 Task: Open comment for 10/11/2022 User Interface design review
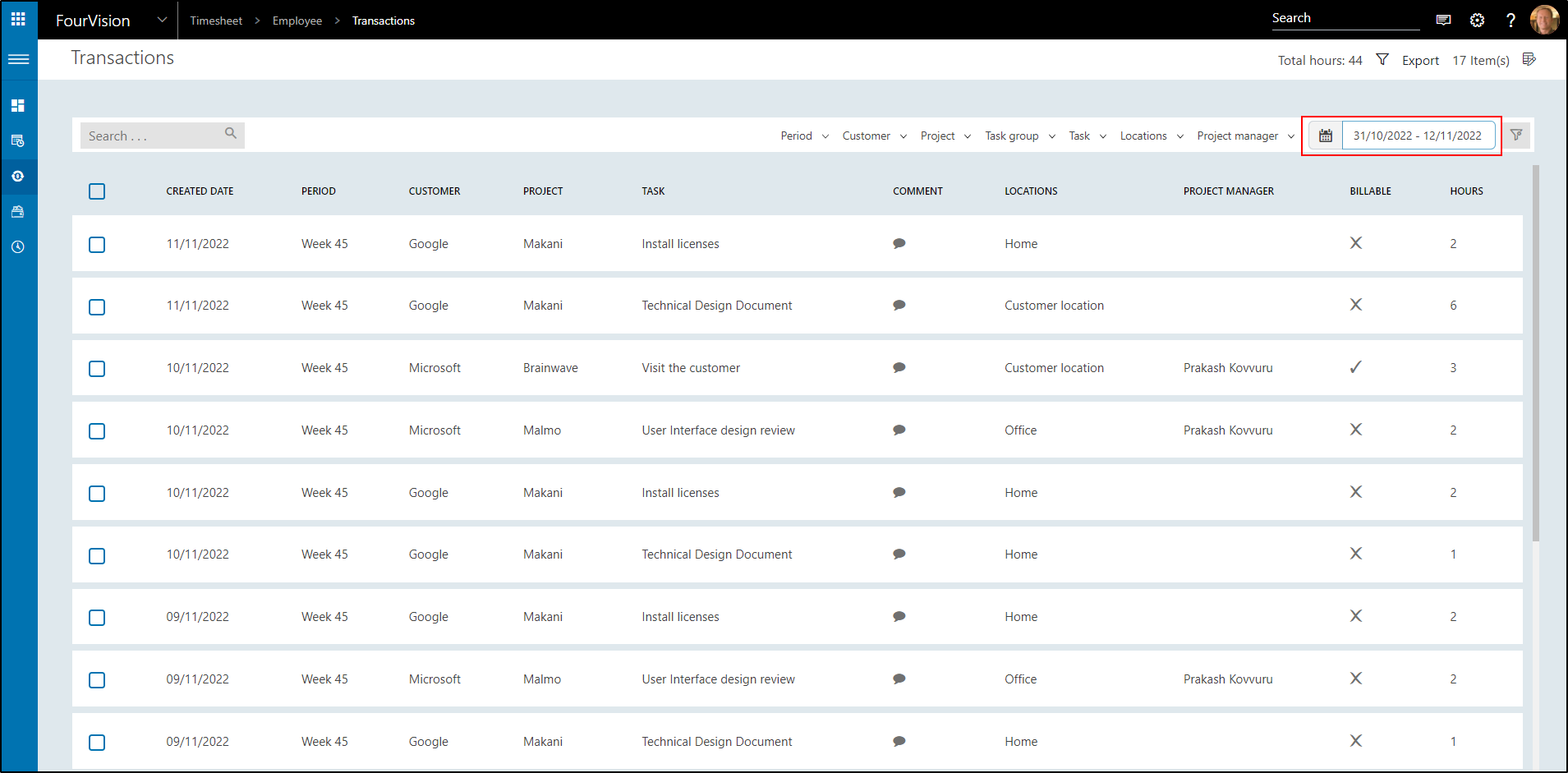point(899,430)
